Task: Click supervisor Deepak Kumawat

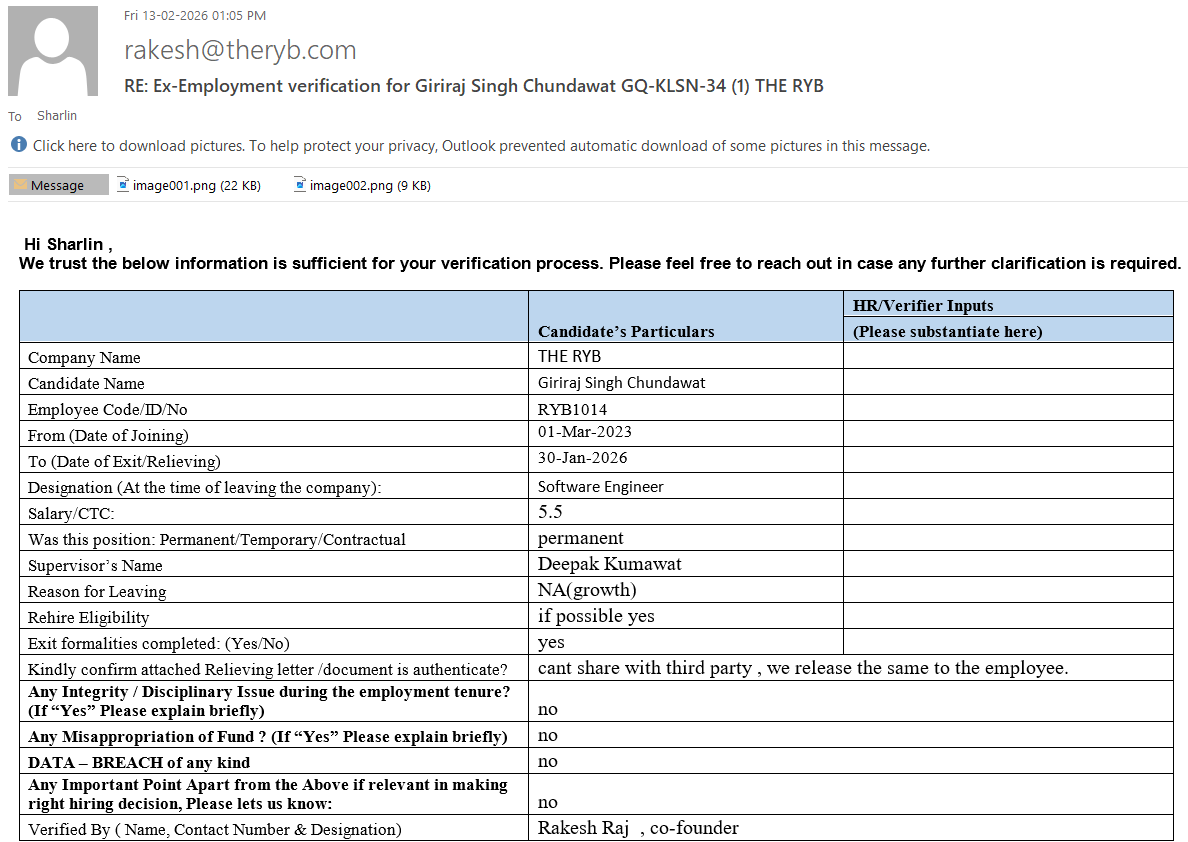Action: [x=609, y=564]
